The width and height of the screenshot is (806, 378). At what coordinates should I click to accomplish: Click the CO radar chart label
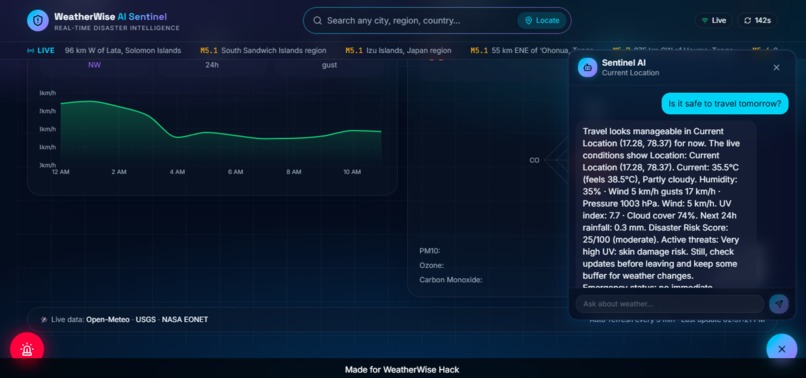pyautogui.click(x=535, y=160)
